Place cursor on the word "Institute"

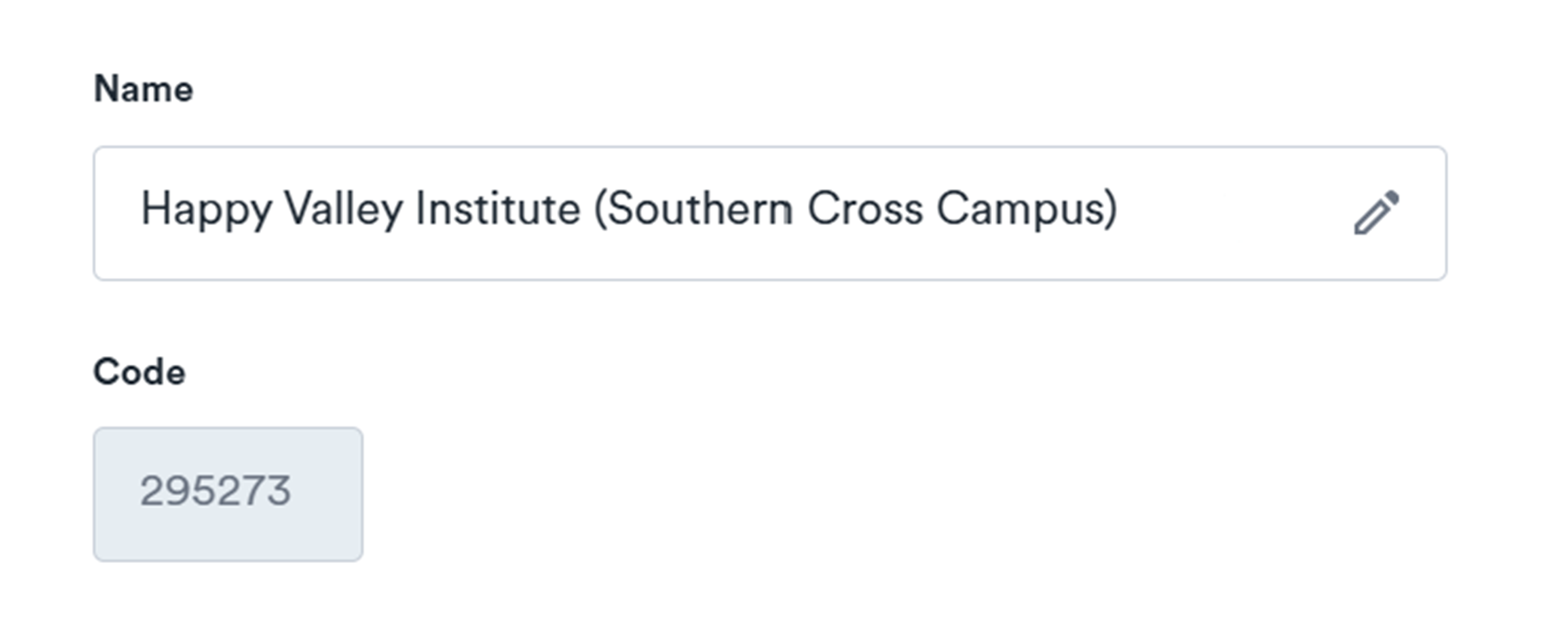tap(497, 210)
